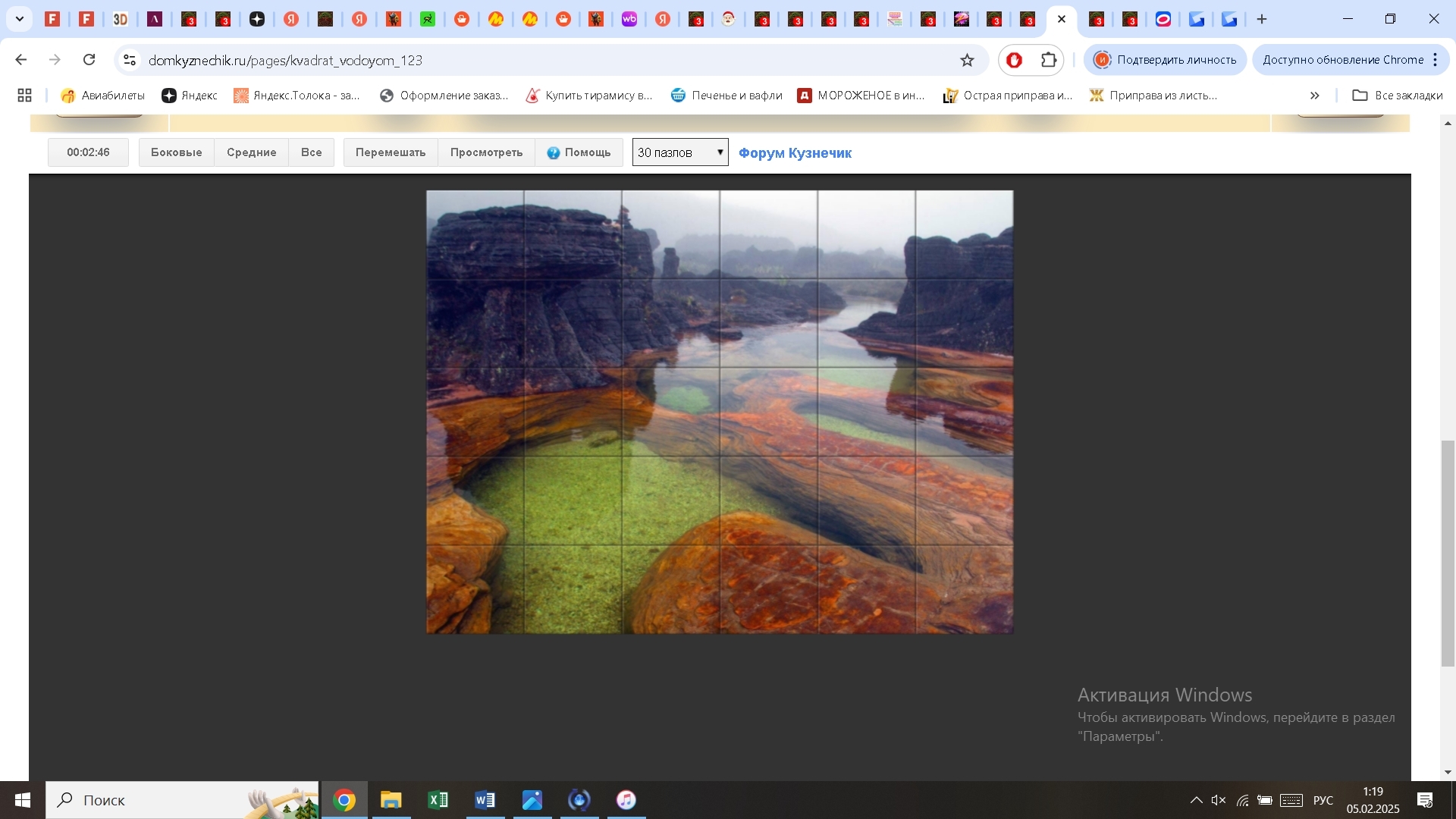1456x819 pixels.
Task: Show Боковые side puzzle pieces
Action: [x=176, y=152]
